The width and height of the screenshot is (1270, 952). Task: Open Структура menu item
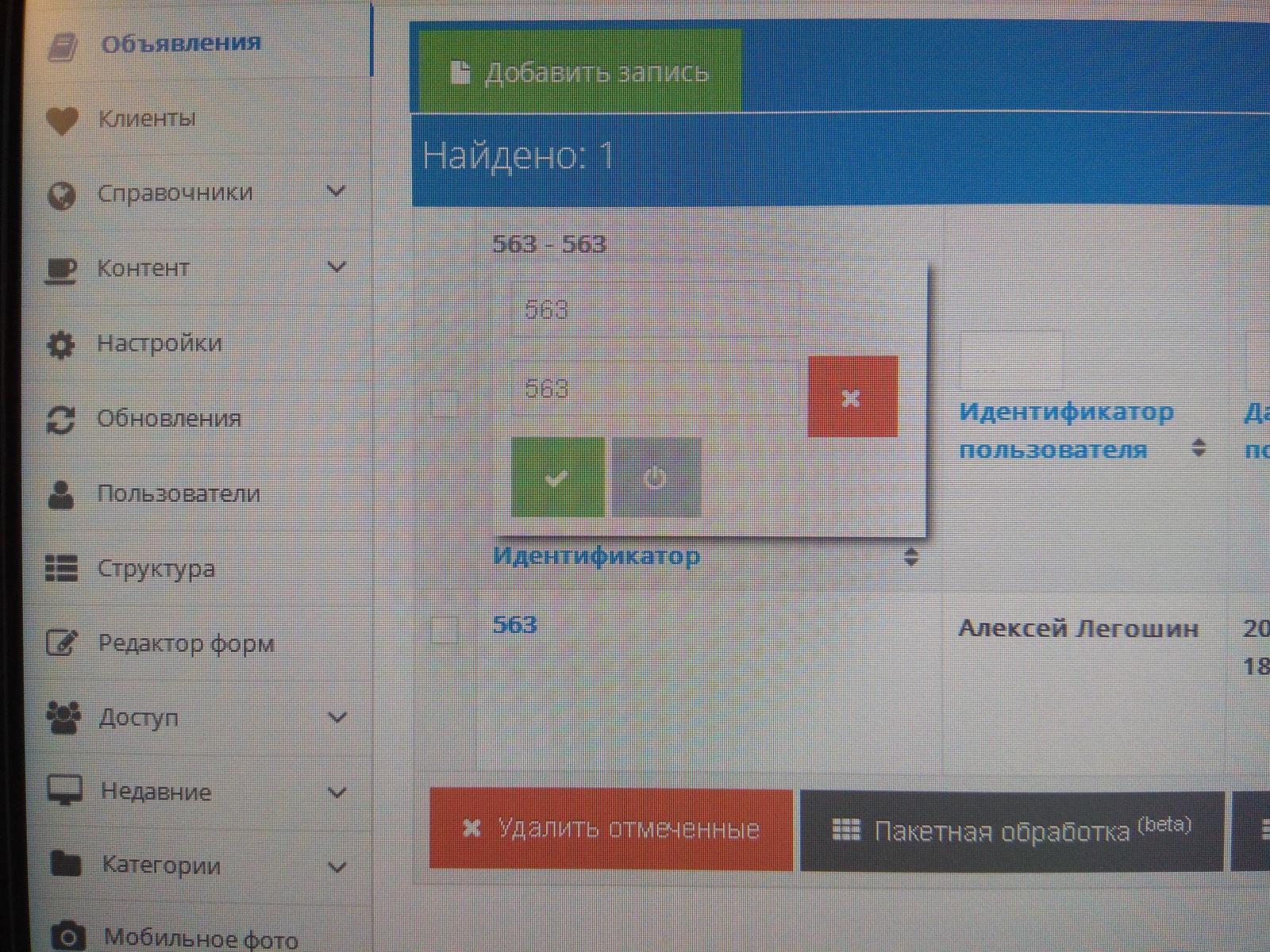[x=156, y=568]
